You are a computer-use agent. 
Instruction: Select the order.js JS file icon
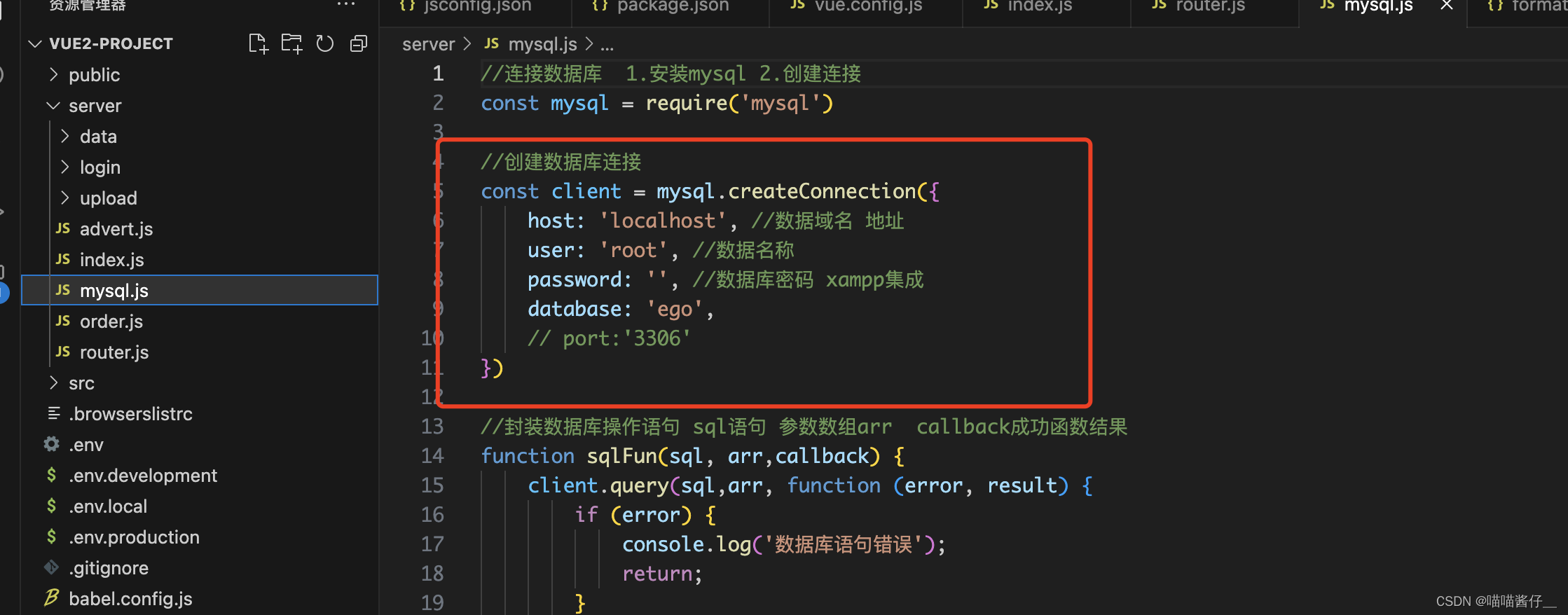coord(62,321)
